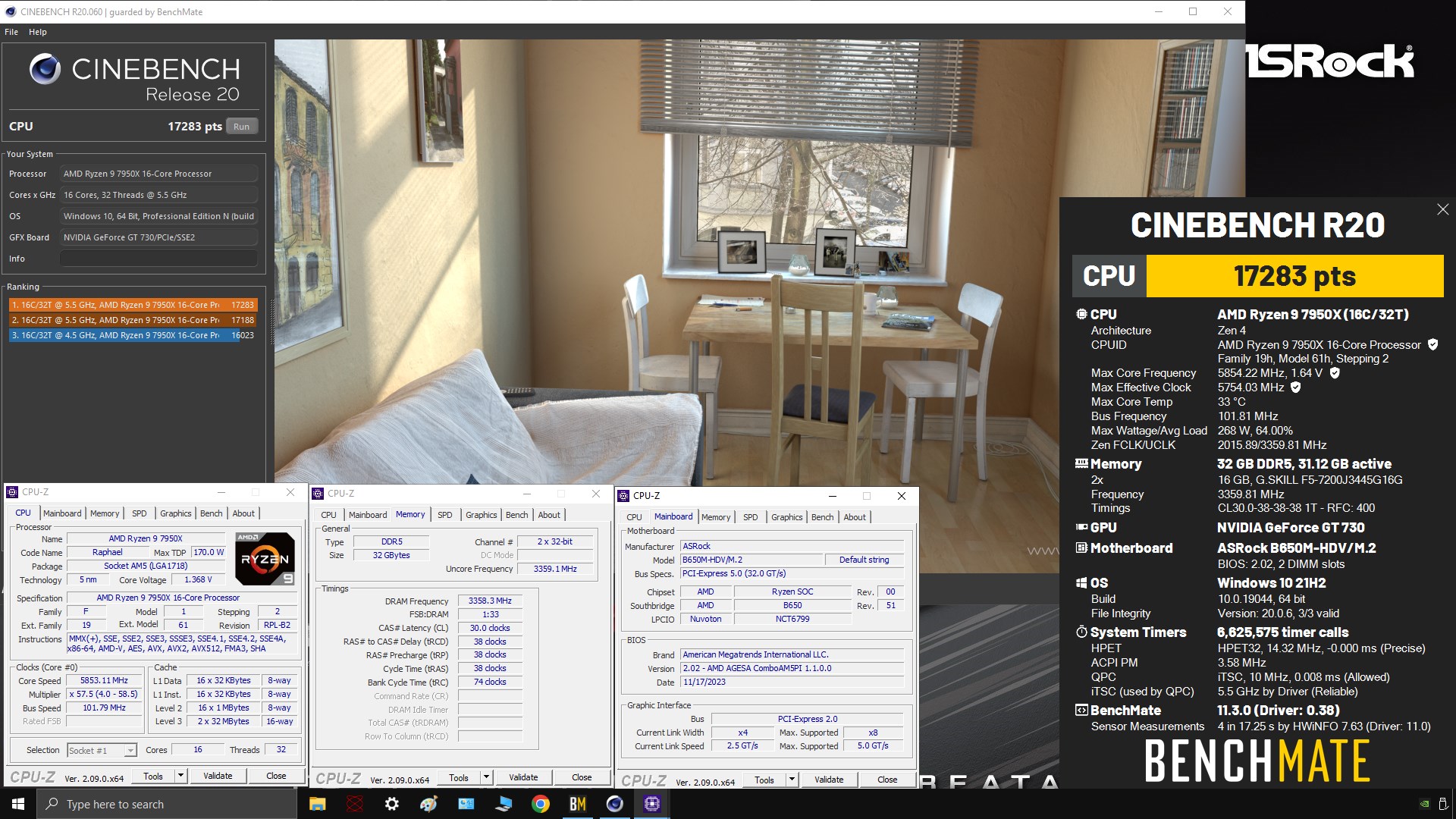This screenshot has width=1456, height=819.
Task: Open the File menu in Cinebench
Action: 11,32
